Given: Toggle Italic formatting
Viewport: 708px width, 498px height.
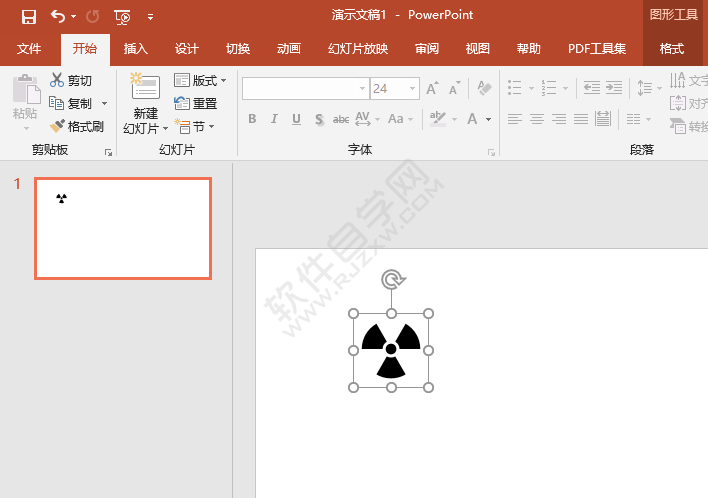Looking at the screenshot, I should click(x=274, y=119).
